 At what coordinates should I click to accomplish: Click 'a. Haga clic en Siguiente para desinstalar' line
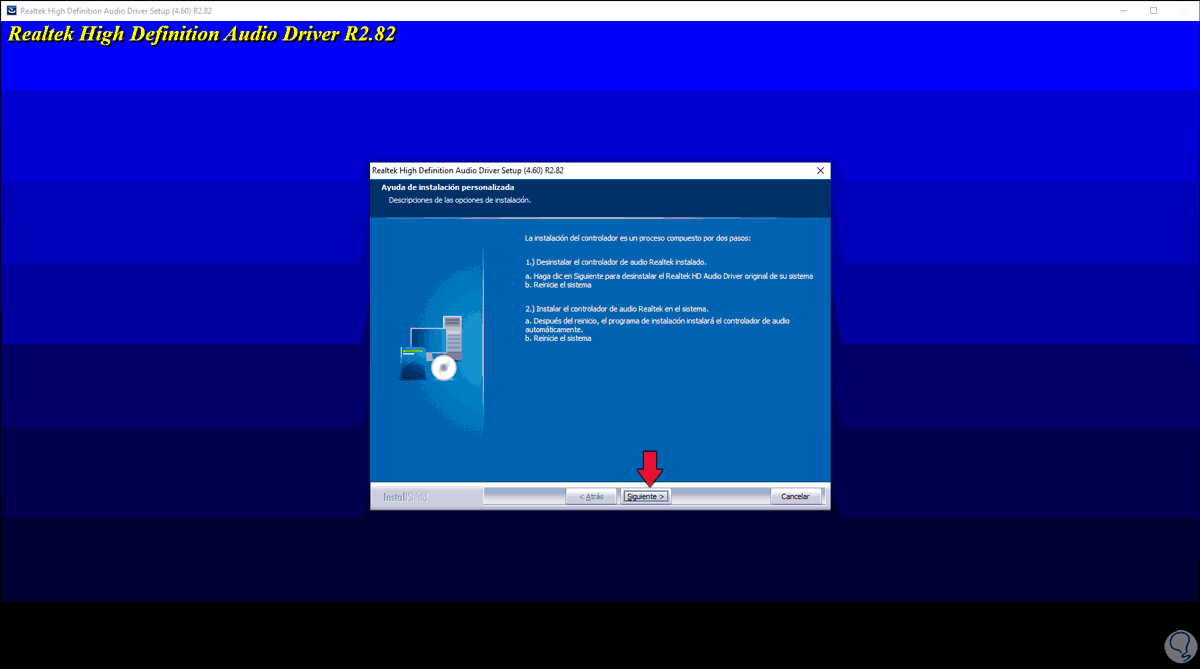(669, 275)
